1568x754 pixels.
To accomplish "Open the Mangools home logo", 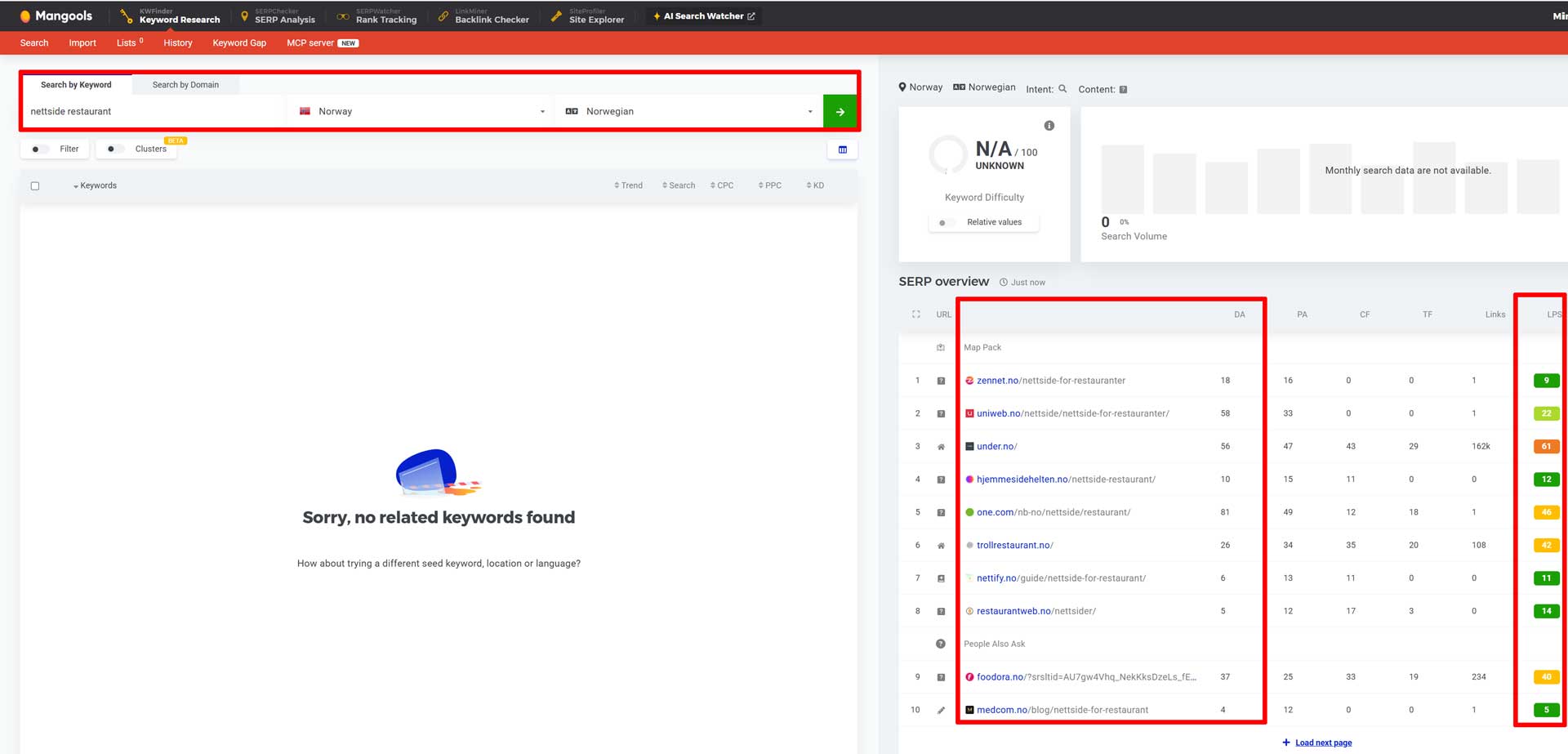I will point(56,16).
